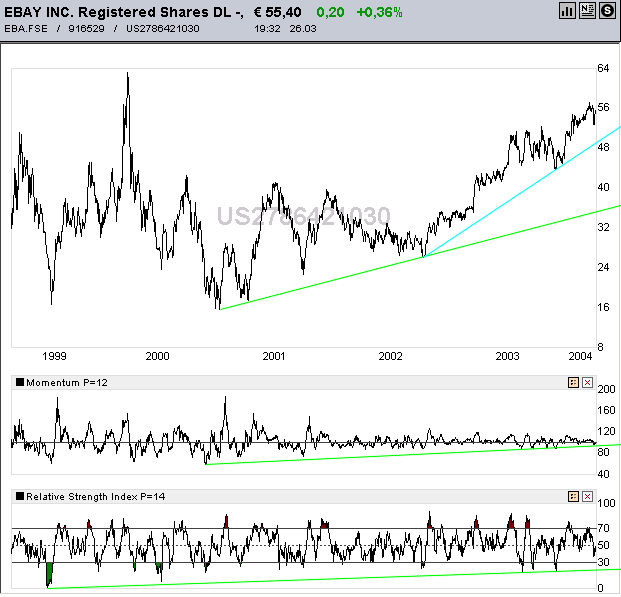Image resolution: width=621 pixels, height=597 pixels.
Task: Click the Relative Strength Index P=14 label
Action: pyautogui.click(x=95, y=497)
